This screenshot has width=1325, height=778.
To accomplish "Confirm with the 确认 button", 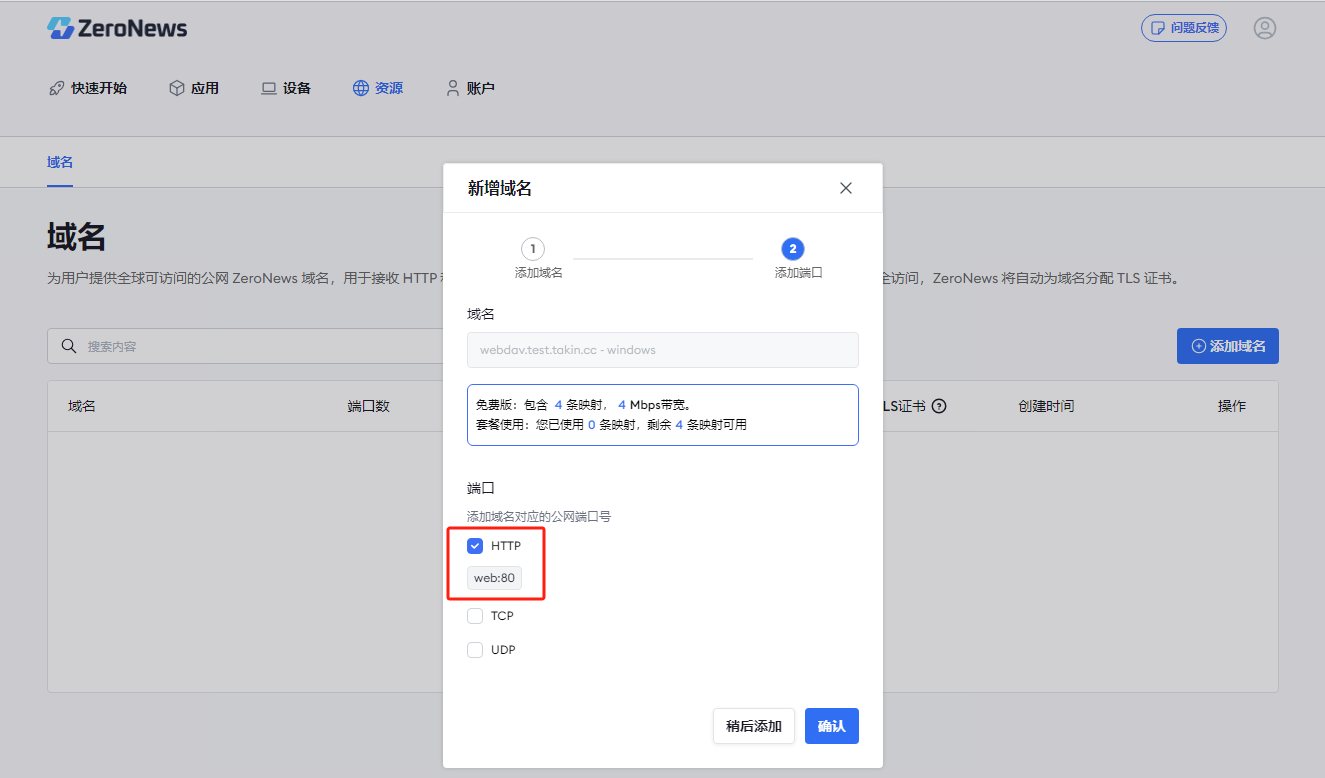I will coord(832,726).
